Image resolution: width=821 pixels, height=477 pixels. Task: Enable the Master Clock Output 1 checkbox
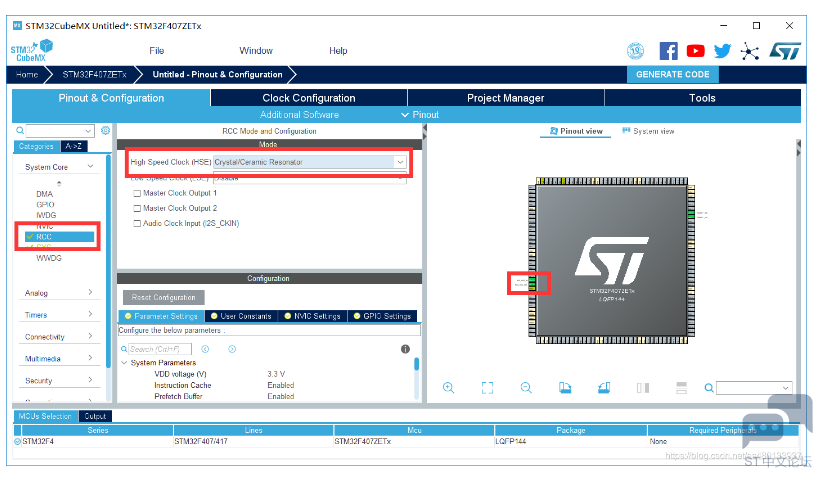[x=137, y=193]
